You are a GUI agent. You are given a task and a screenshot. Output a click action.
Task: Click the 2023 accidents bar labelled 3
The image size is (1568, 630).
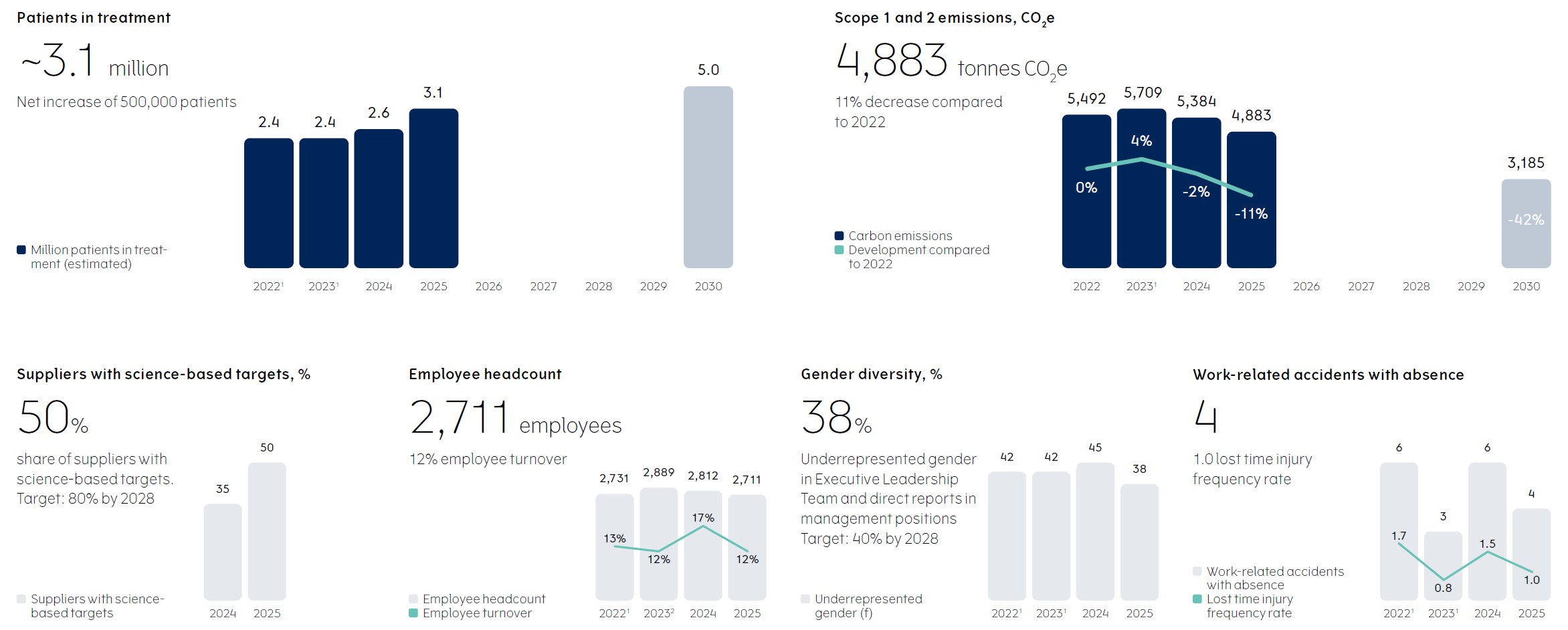click(x=1443, y=566)
